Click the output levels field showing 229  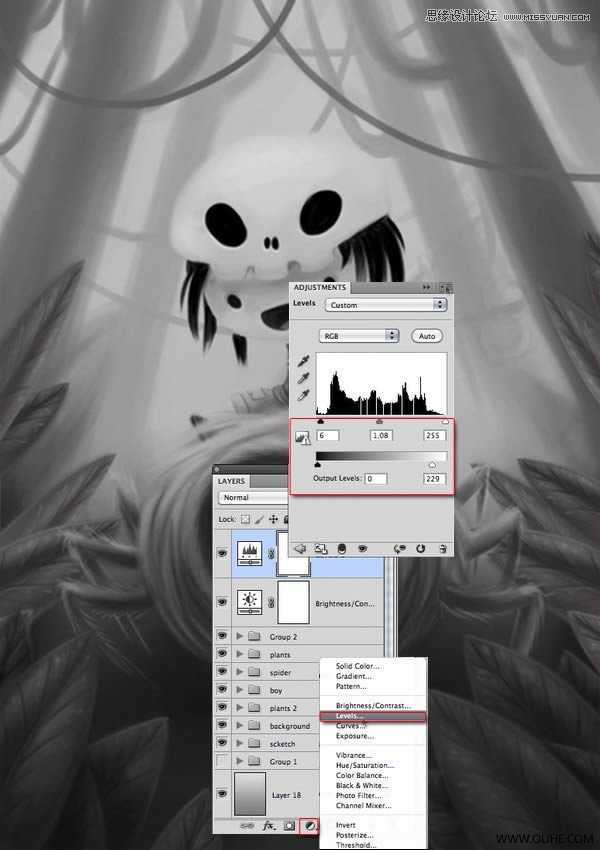(435, 479)
